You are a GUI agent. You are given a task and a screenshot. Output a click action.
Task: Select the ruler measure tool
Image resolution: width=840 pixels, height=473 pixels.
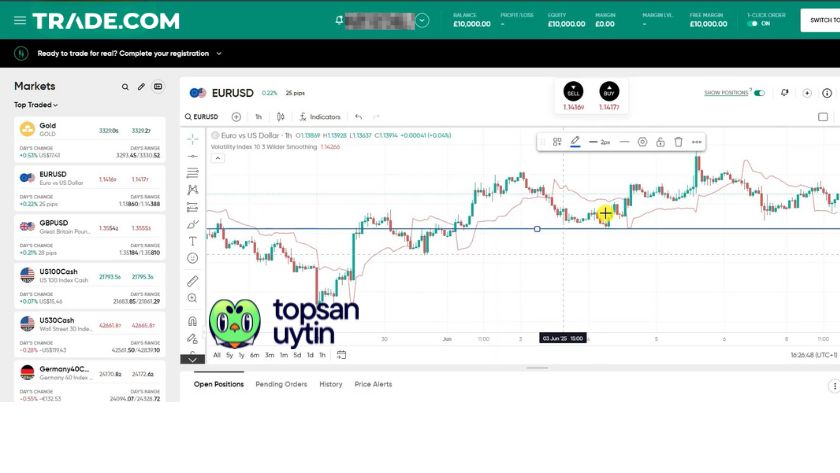(x=192, y=281)
